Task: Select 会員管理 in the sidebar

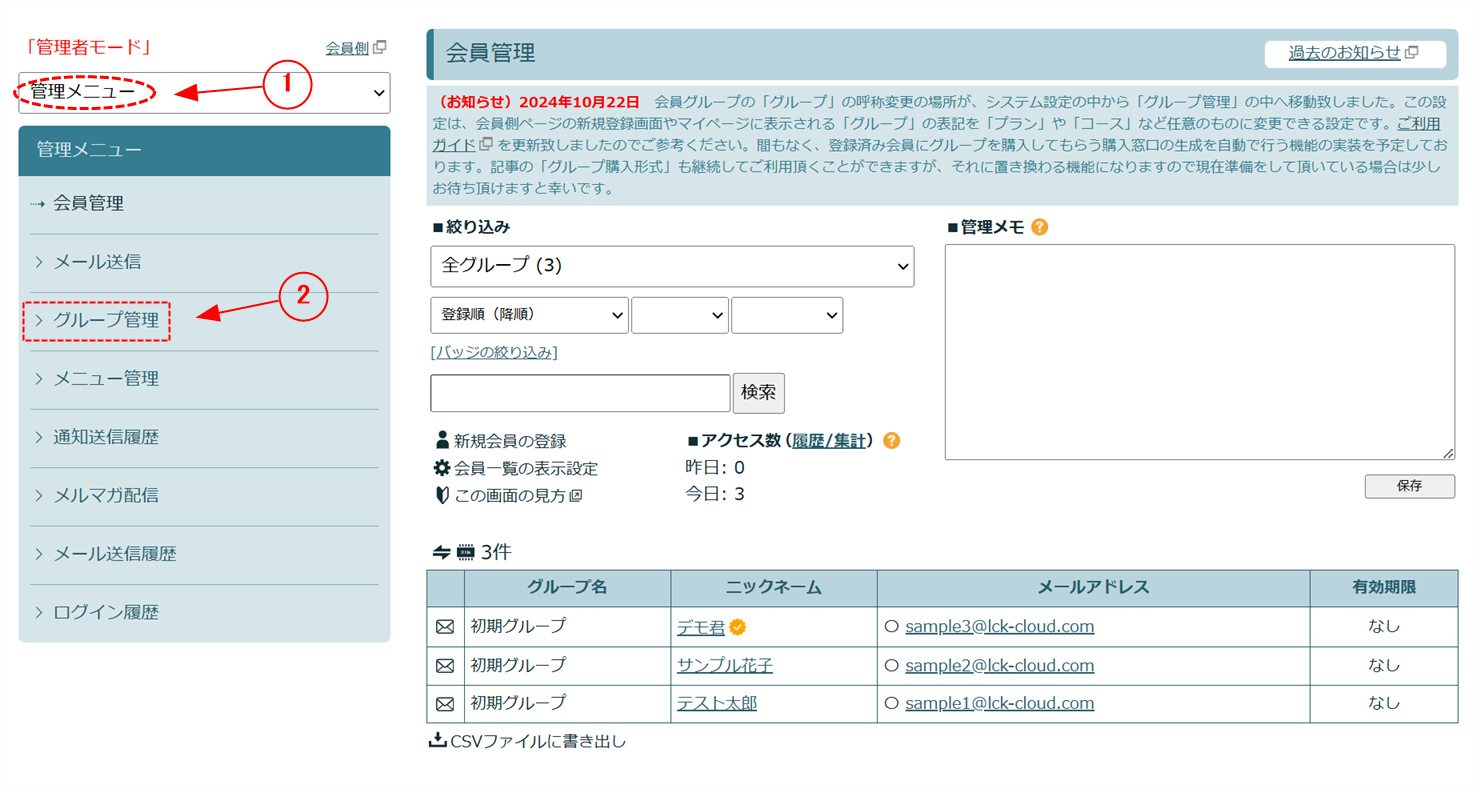Action: (x=88, y=204)
